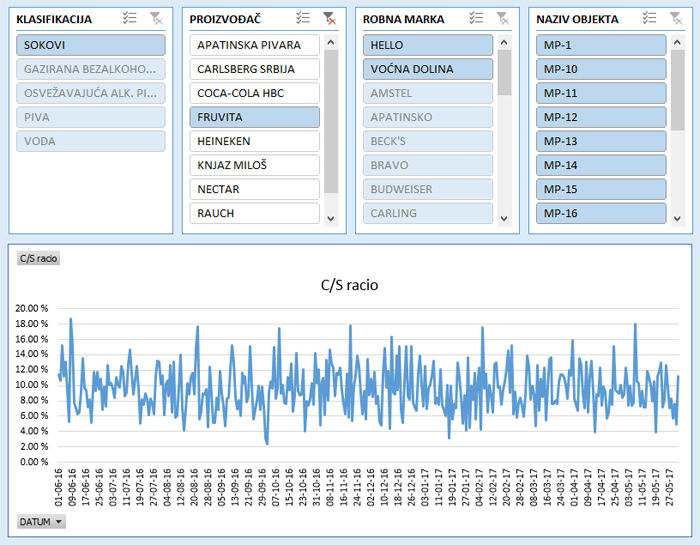Toggle FRUVITA producer filter
Screen dimensions: 700x545
[254, 117]
